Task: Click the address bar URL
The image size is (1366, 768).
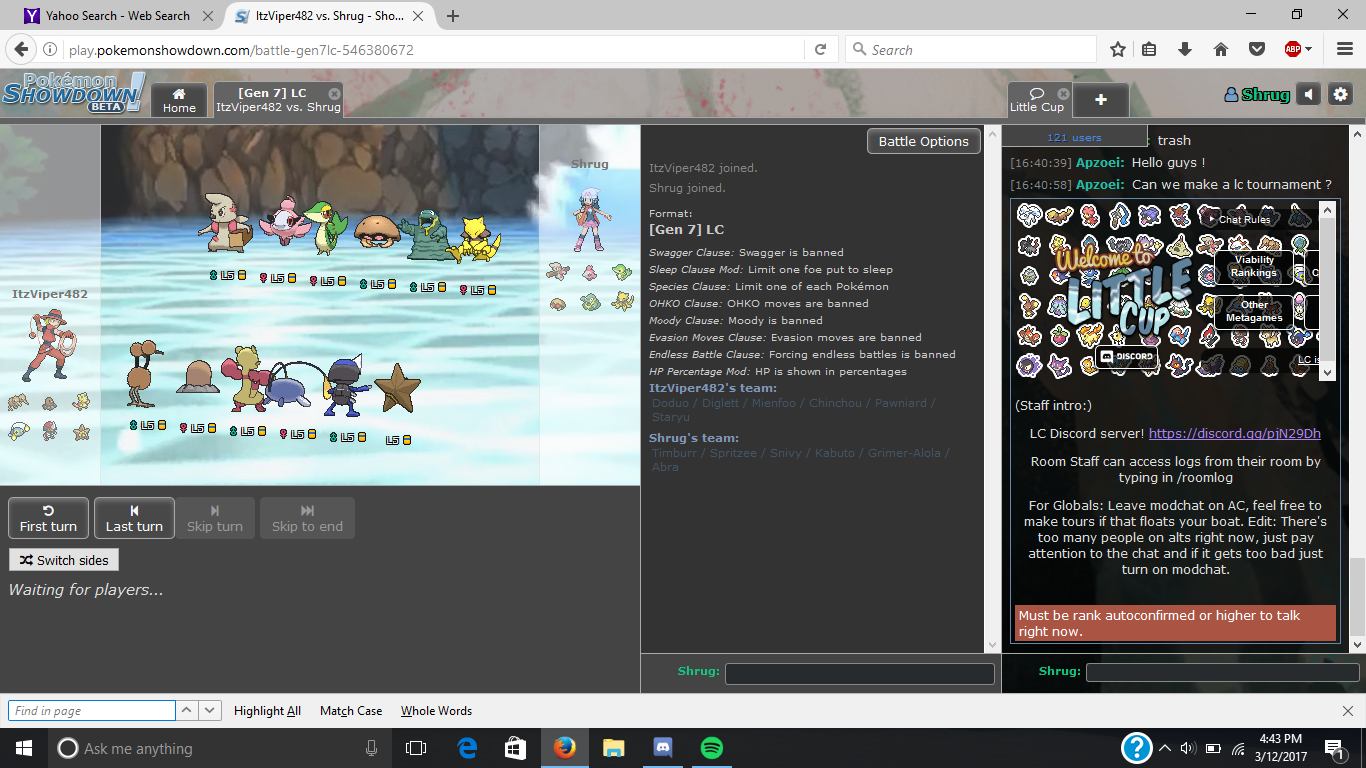Action: (x=240, y=50)
